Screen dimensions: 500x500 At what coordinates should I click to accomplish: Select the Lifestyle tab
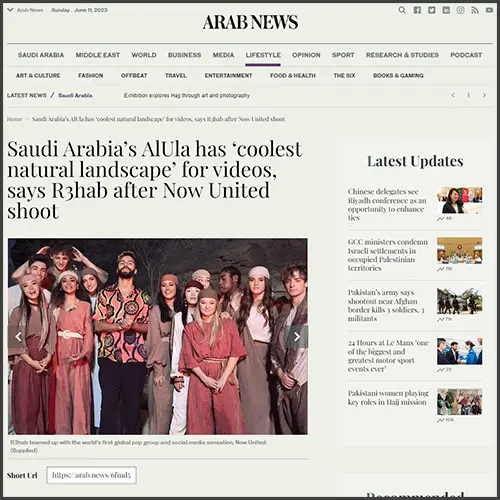pyautogui.click(x=263, y=55)
